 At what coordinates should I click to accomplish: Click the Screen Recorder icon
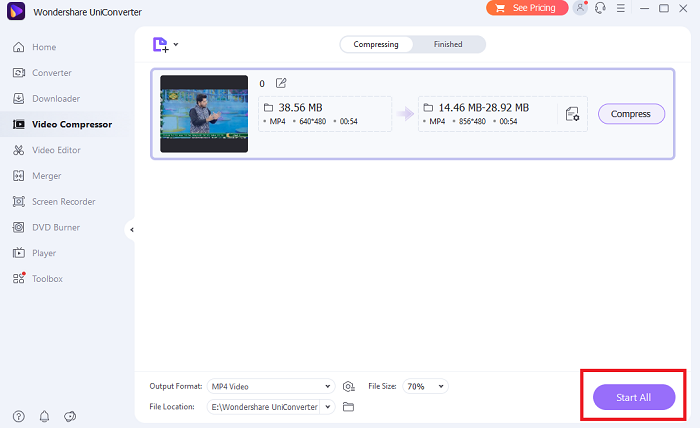point(18,202)
